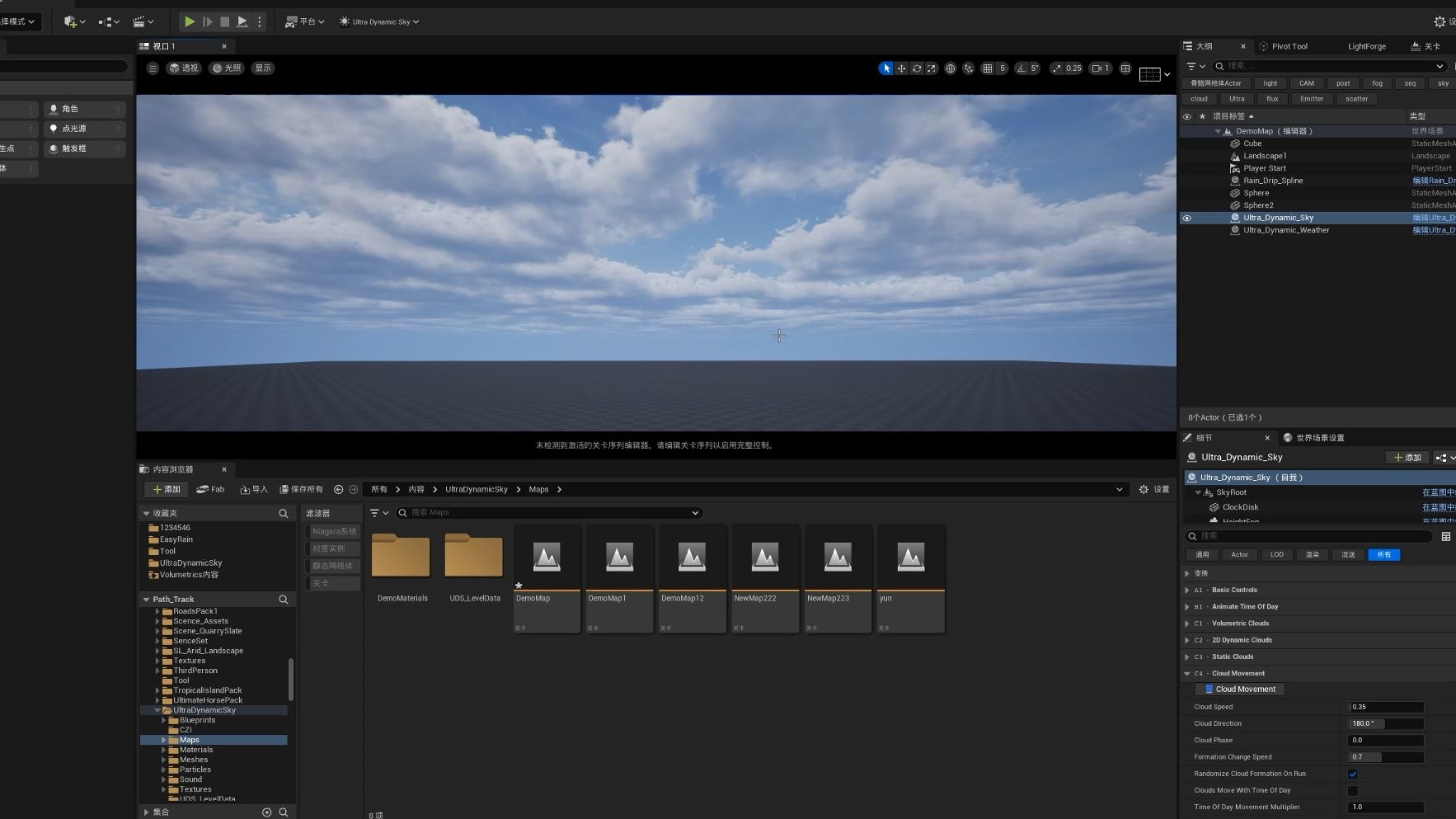Select the 所有 all filter in details
Image resolution: width=1456 pixels, height=819 pixels.
click(x=1383, y=555)
